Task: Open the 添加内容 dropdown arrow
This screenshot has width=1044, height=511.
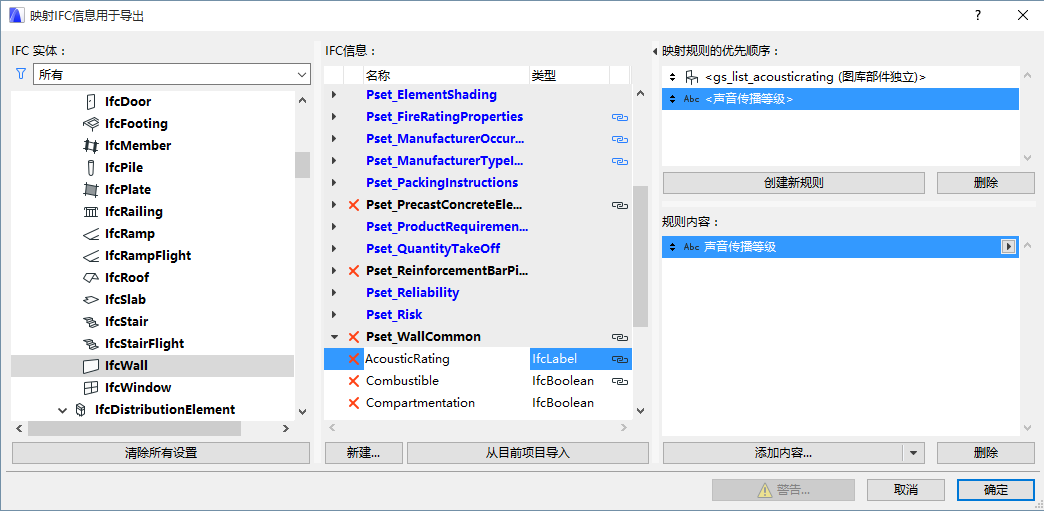Action: 913,454
